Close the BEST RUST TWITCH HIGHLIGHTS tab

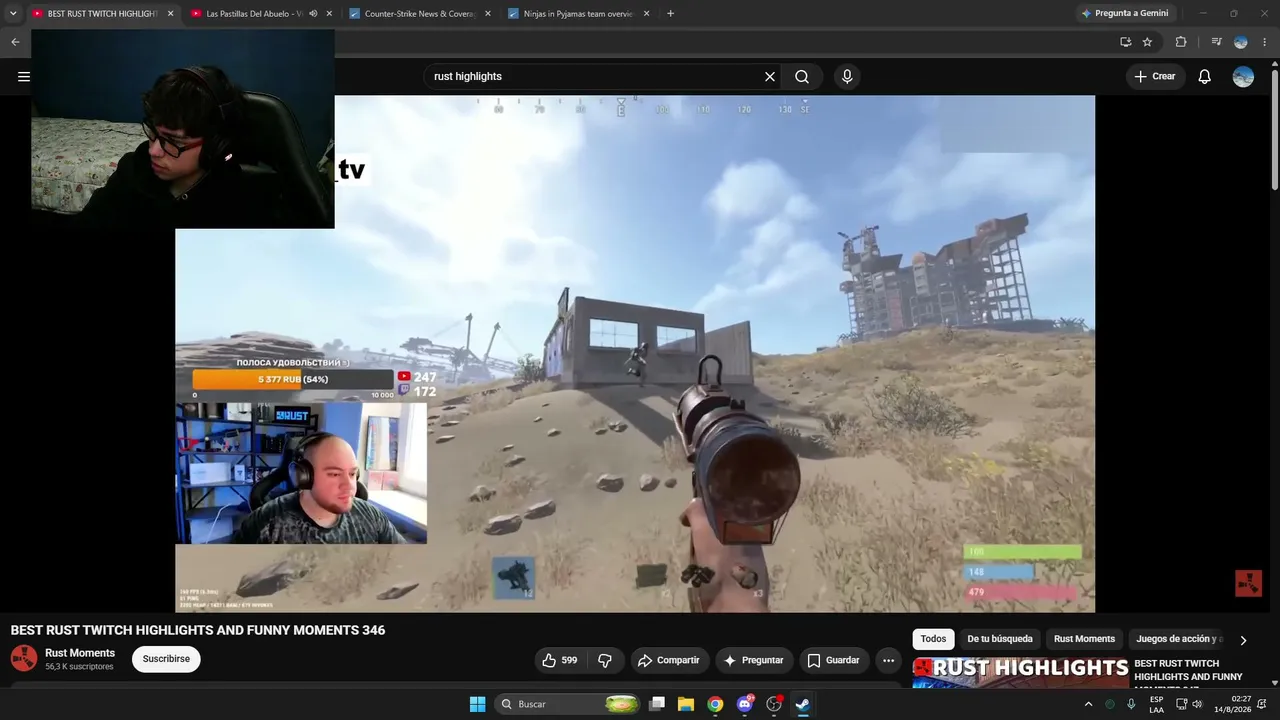[x=170, y=14]
